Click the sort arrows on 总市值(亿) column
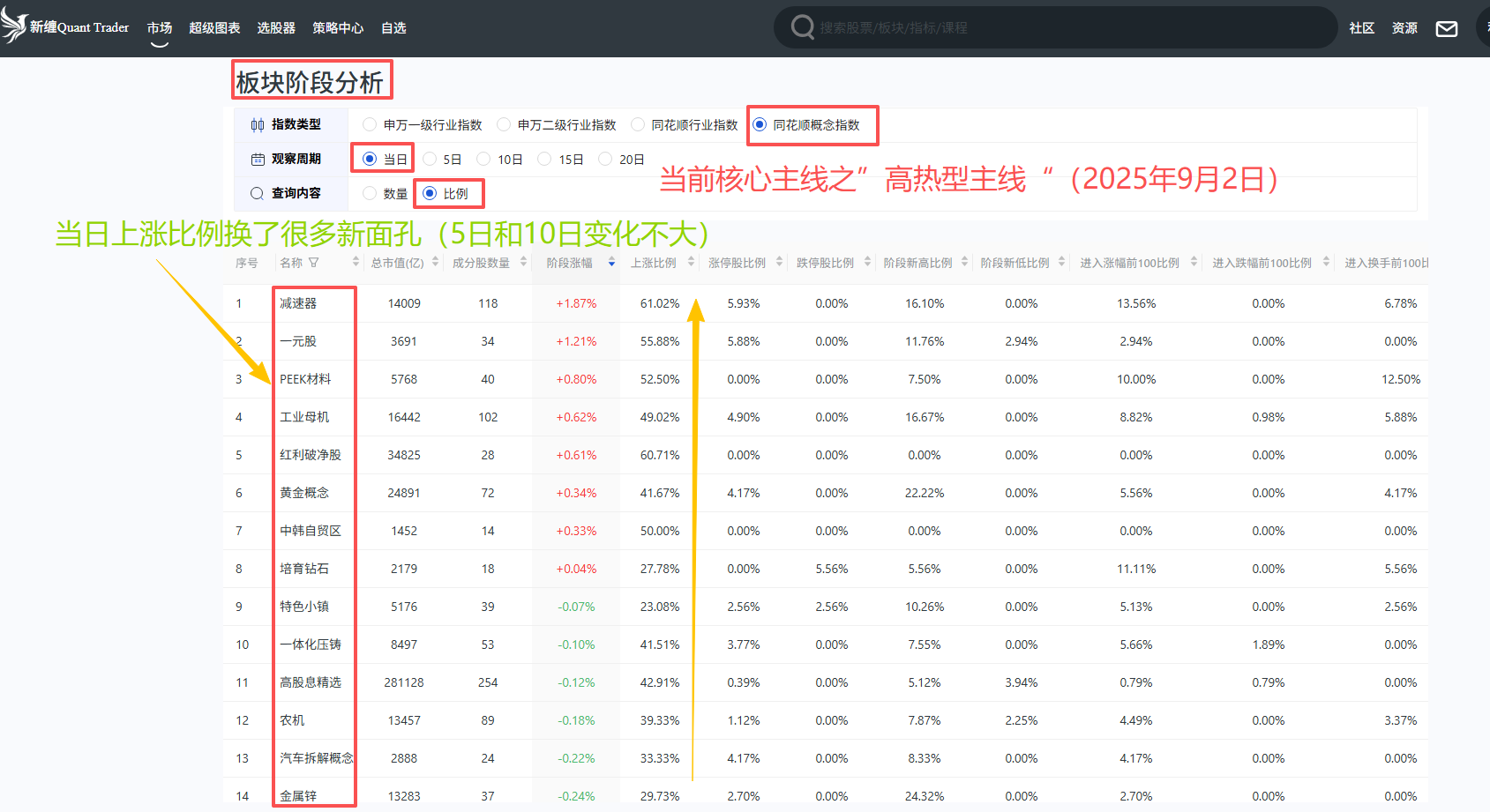The height and width of the screenshot is (812, 1490). tap(435, 262)
